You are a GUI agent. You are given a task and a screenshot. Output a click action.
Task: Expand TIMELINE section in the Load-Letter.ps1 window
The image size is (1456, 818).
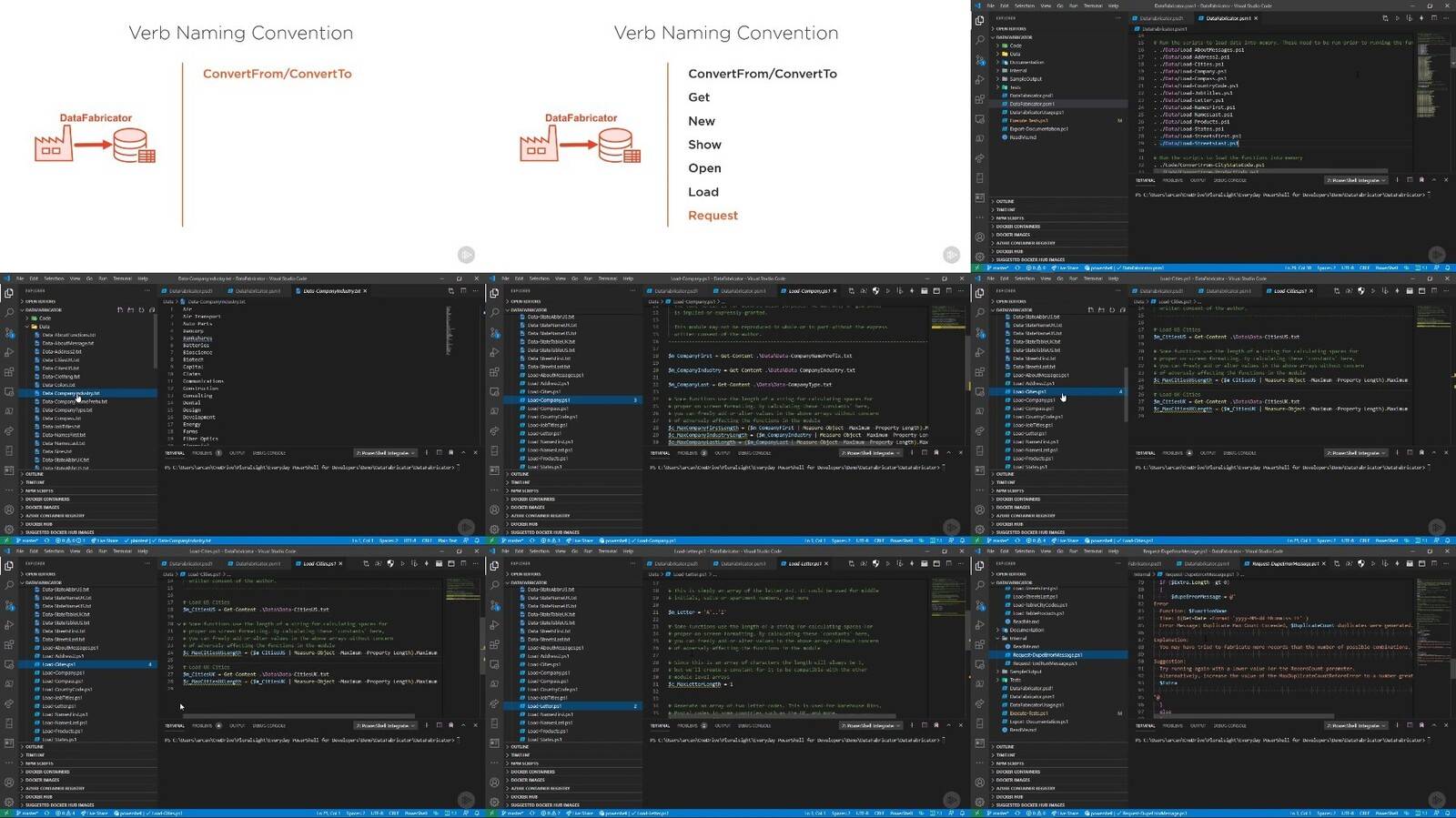[573, 755]
